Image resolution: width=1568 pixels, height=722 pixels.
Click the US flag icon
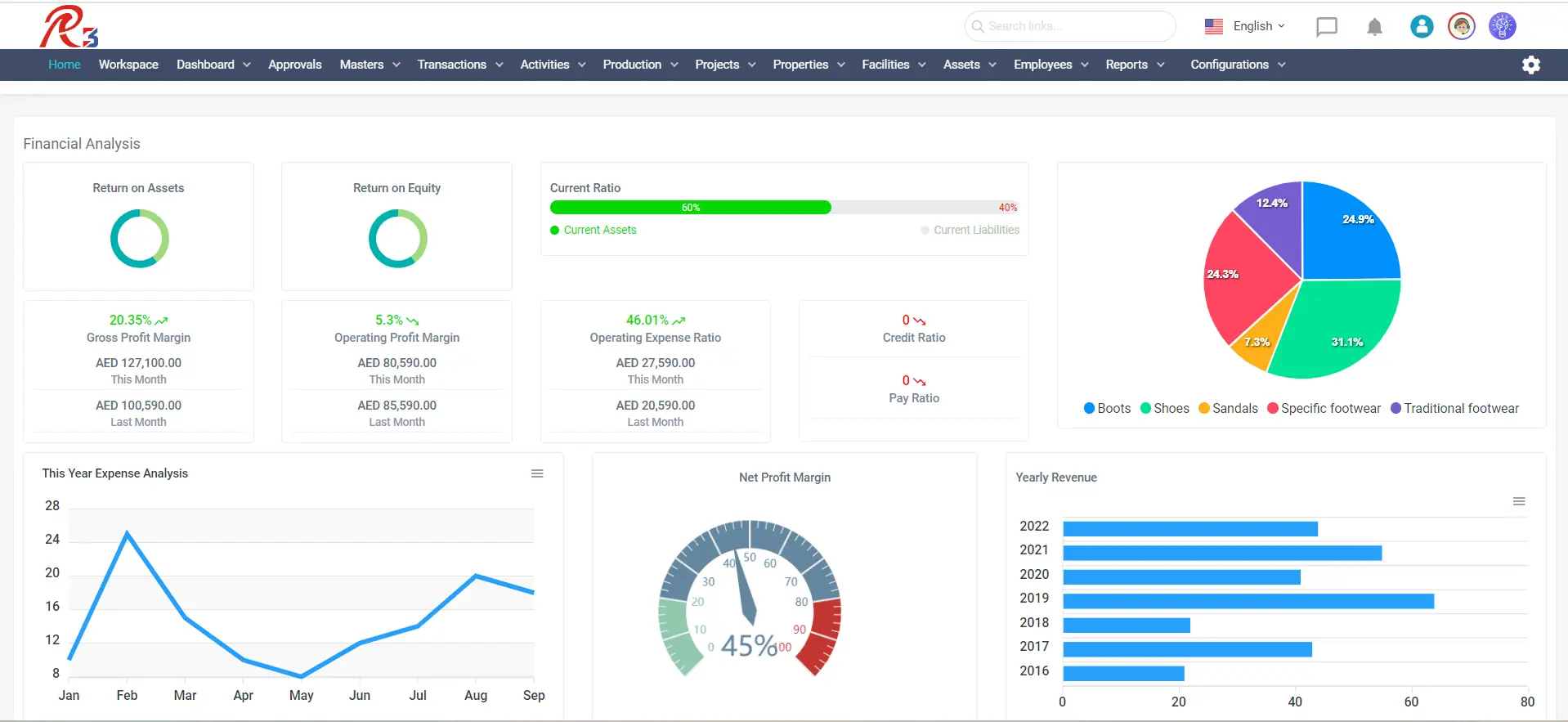pos(1213,26)
